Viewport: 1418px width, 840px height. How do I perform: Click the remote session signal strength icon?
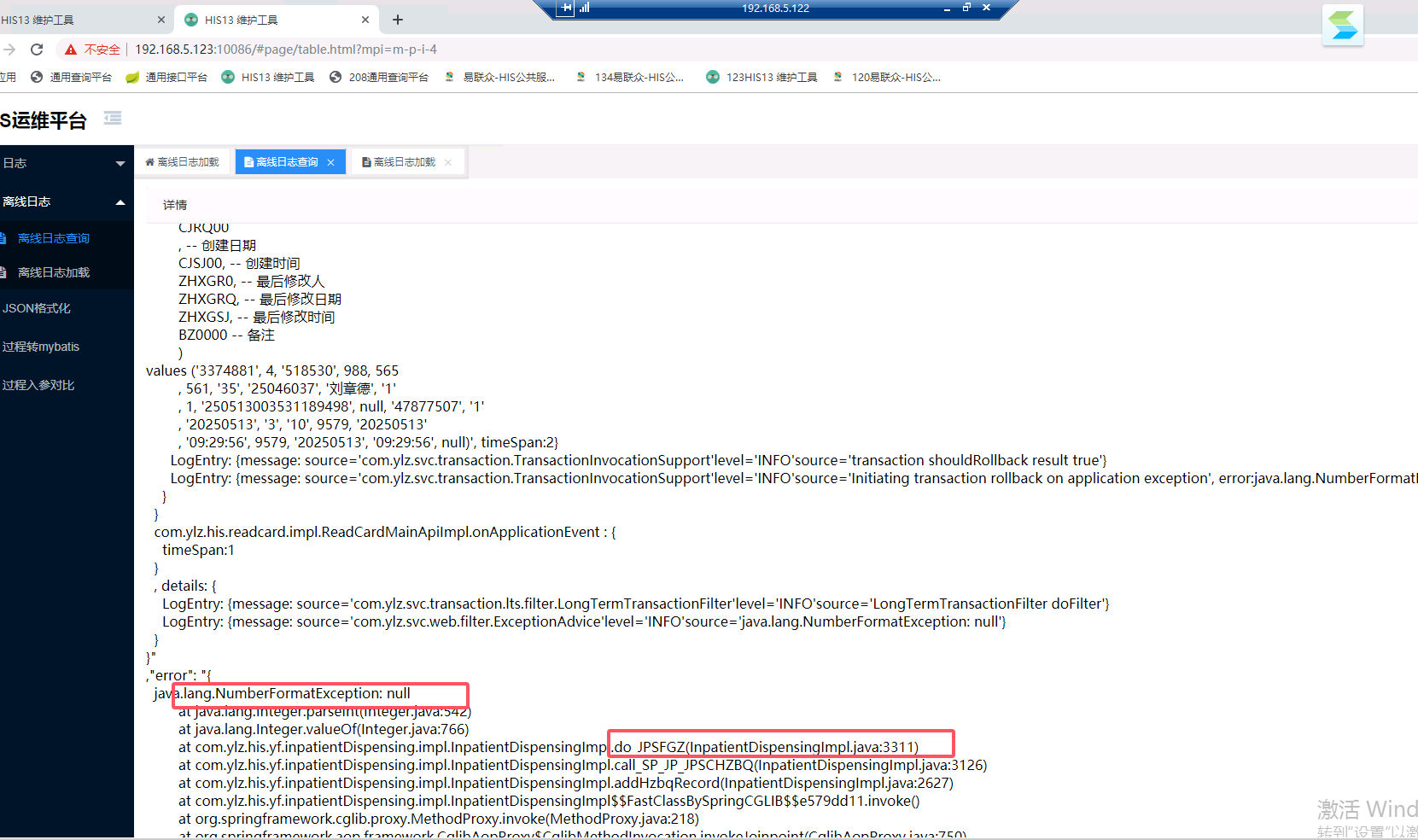[585, 8]
